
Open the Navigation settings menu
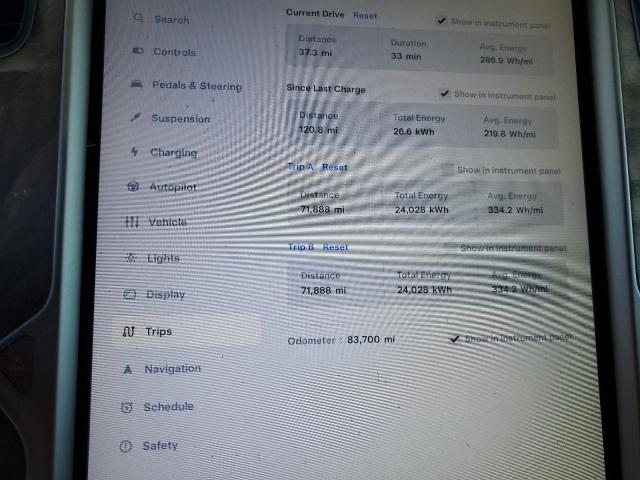coord(171,369)
